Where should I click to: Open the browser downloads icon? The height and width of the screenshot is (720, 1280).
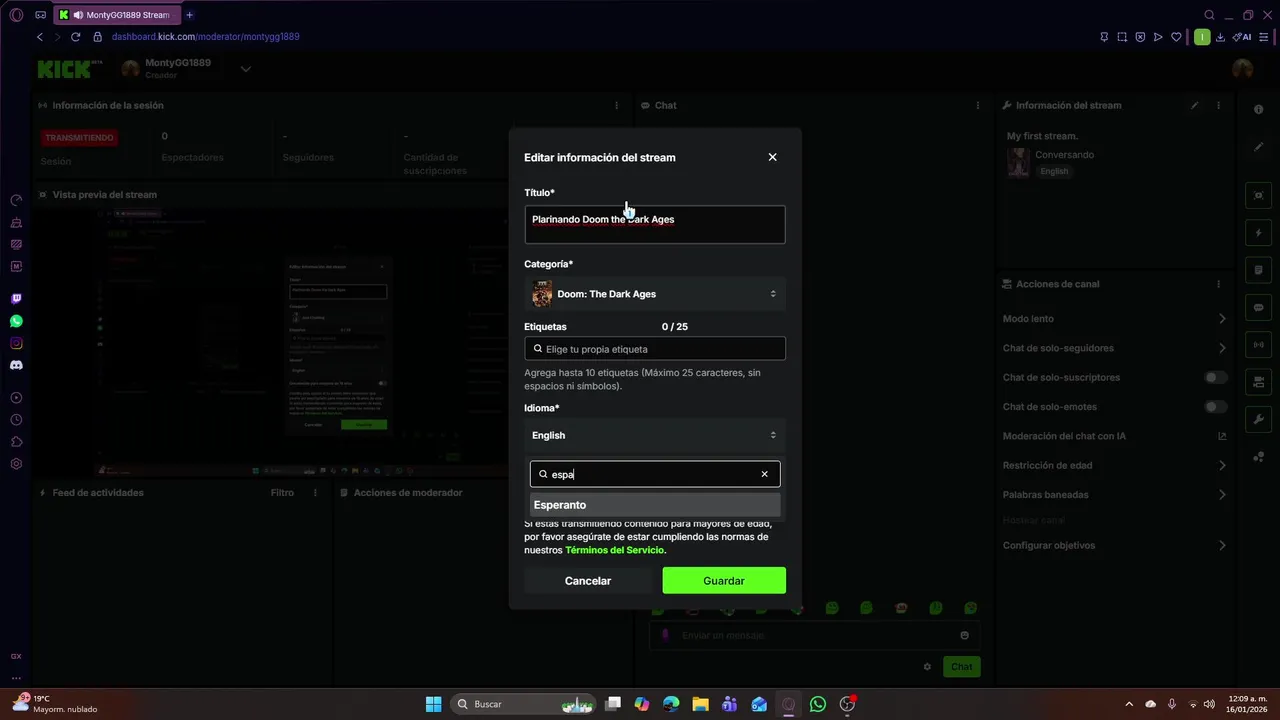pyautogui.click(x=1220, y=37)
